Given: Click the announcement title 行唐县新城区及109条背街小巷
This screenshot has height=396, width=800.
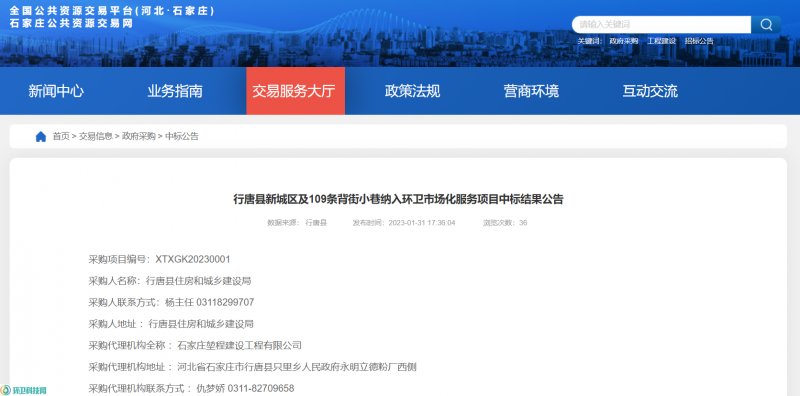Looking at the screenshot, I should (398, 200).
